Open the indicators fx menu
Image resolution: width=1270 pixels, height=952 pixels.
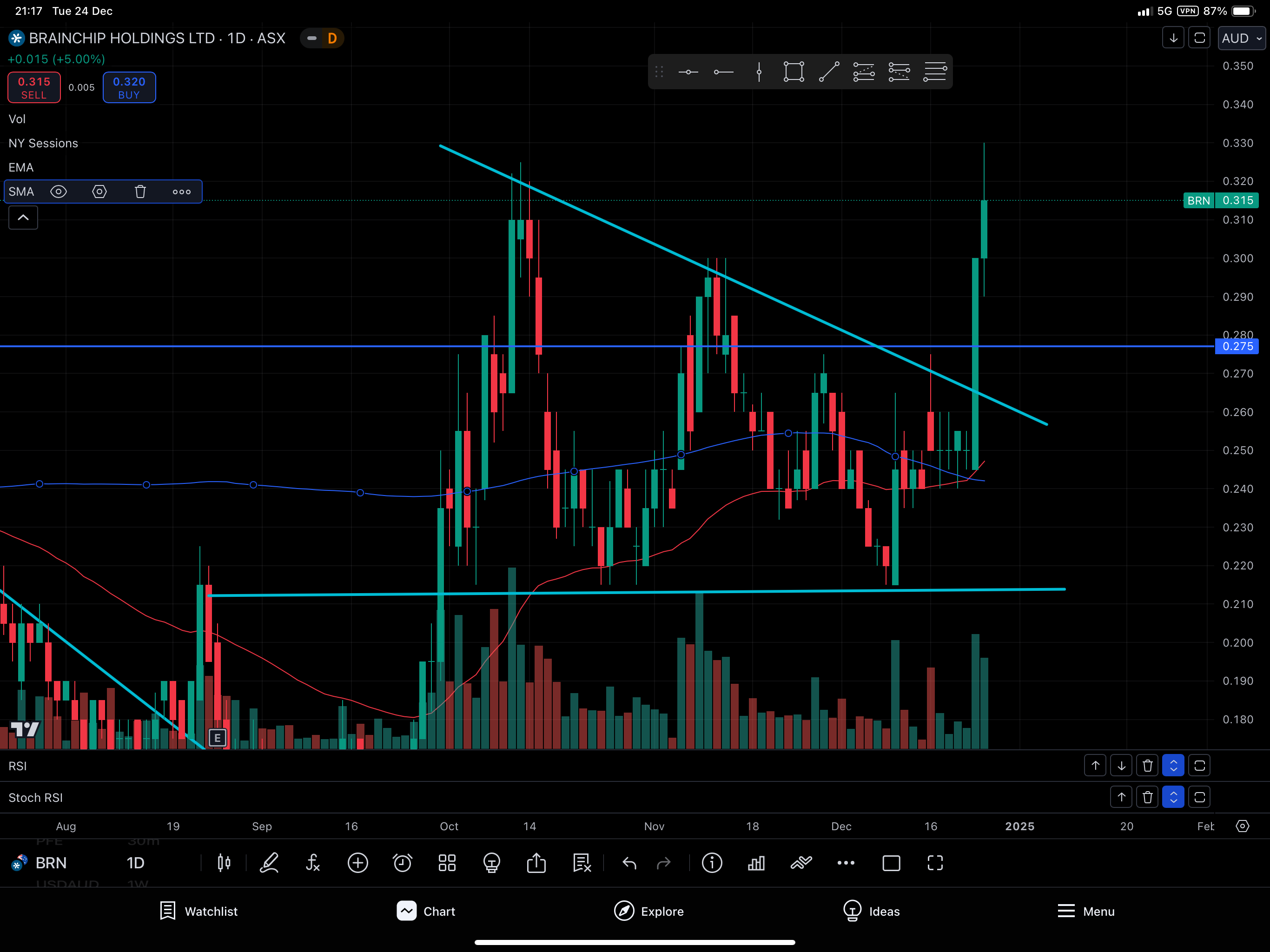pos(313,863)
